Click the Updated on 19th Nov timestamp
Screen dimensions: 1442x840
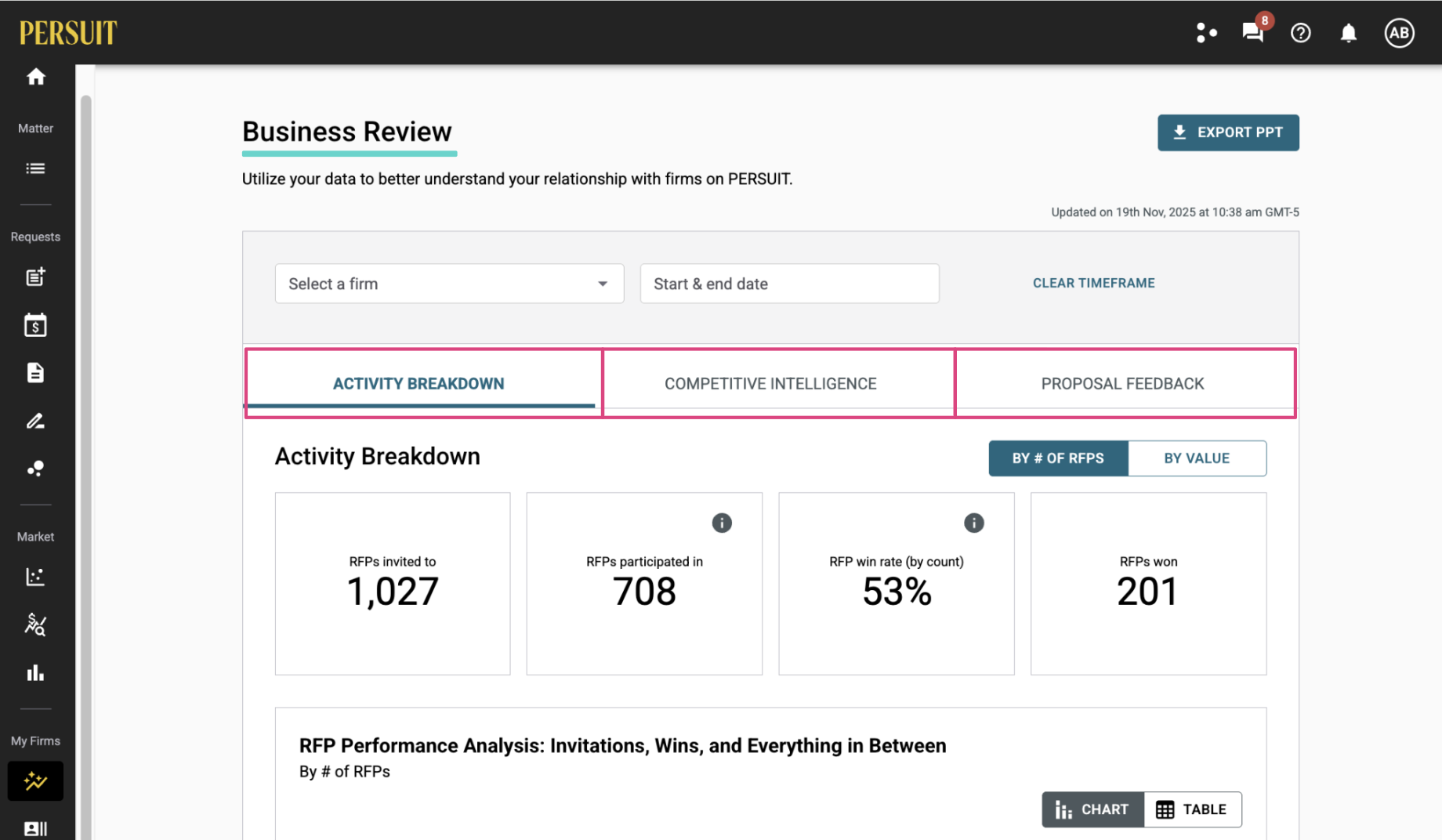pyautogui.click(x=1175, y=212)
